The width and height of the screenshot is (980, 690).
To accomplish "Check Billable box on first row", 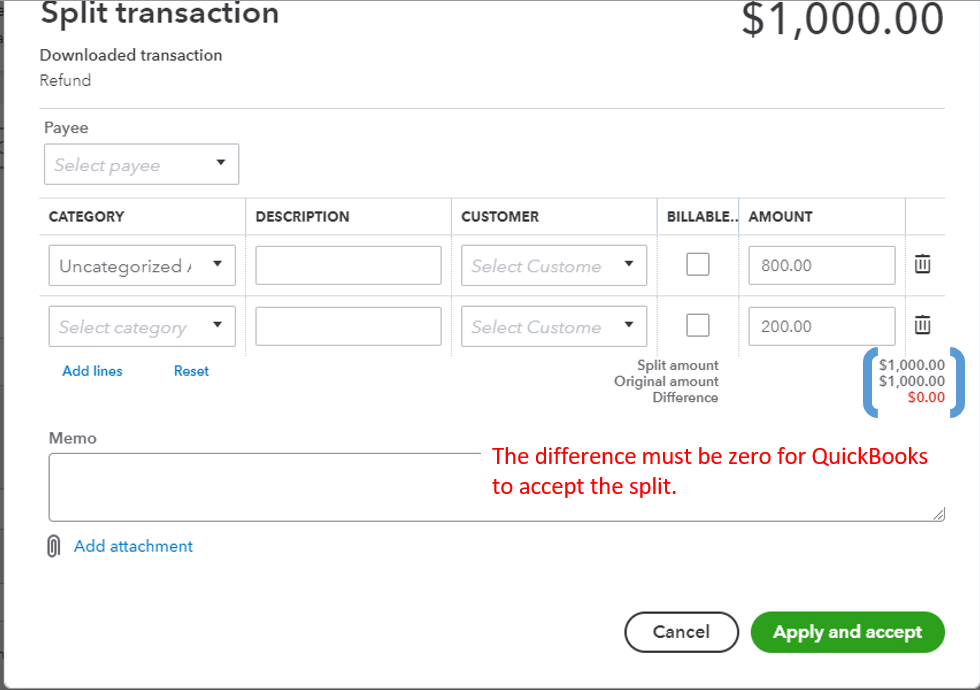I will click(x=698, y=265).
